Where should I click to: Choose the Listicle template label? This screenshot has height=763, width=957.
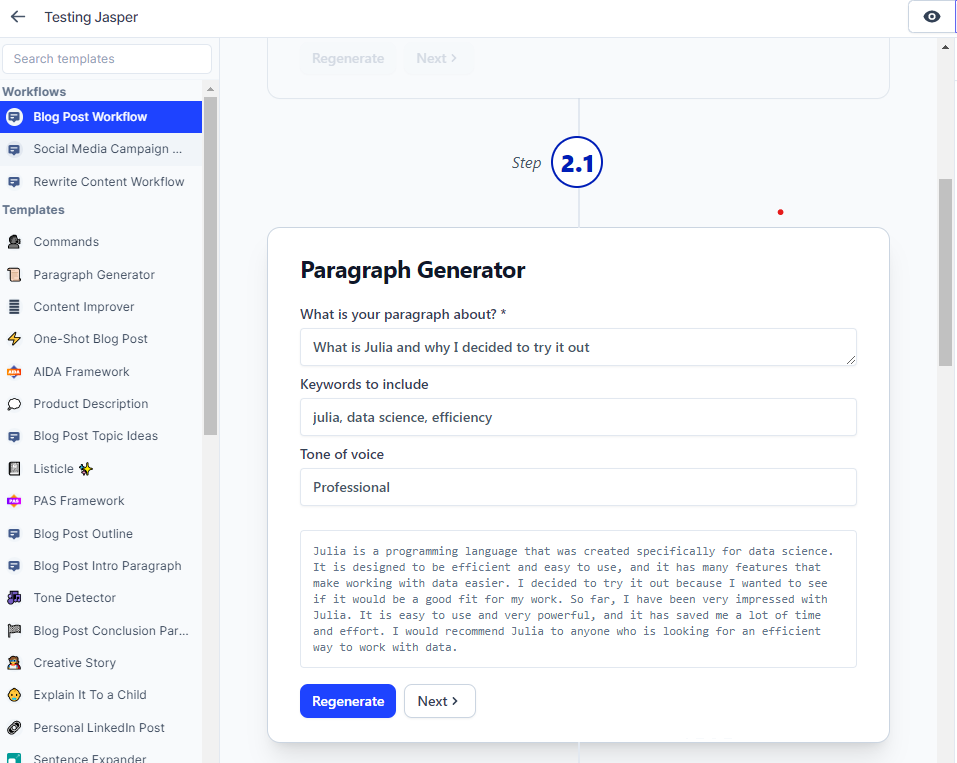53,469
